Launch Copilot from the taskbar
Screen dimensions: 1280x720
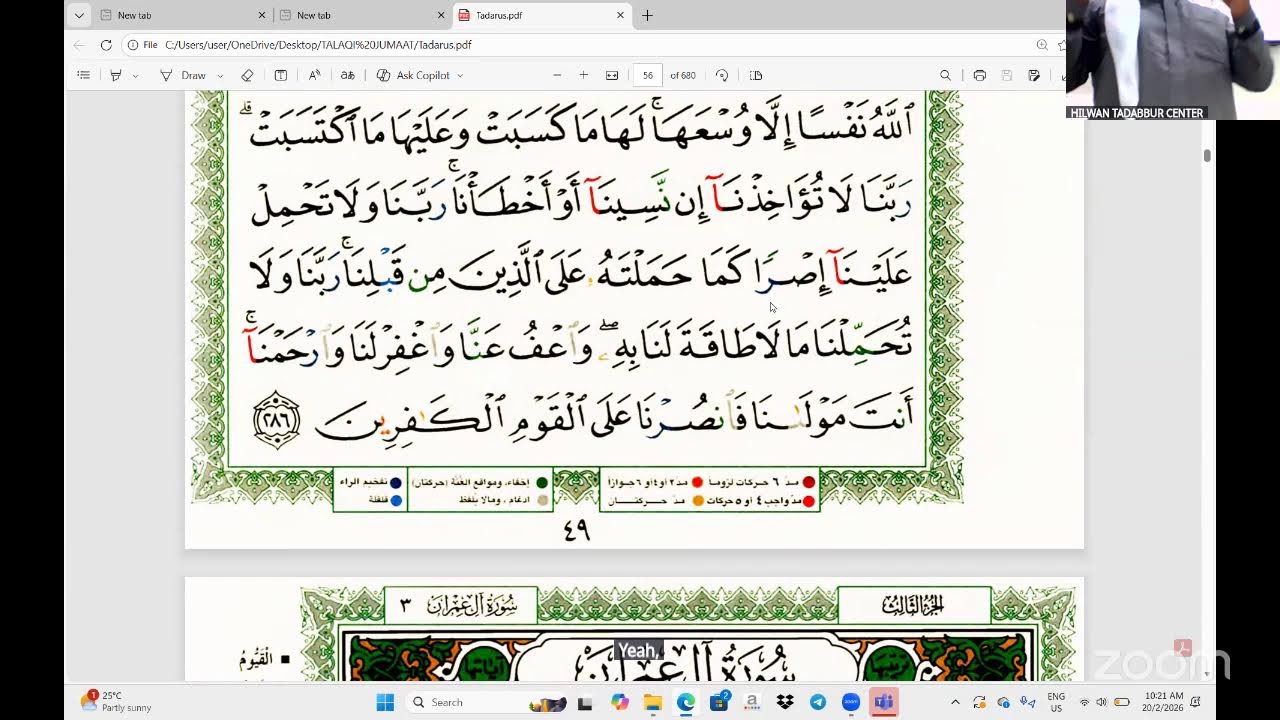click(620, 703)
